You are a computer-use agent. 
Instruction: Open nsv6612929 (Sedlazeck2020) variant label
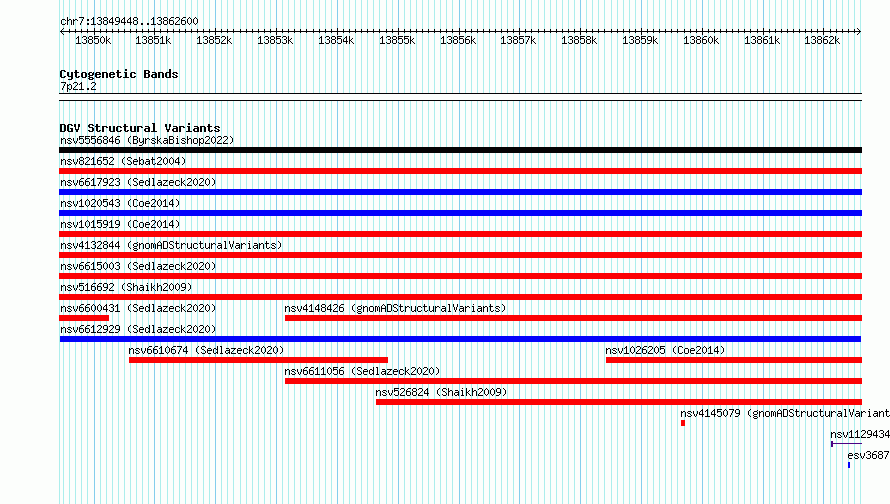pos(138,329)
